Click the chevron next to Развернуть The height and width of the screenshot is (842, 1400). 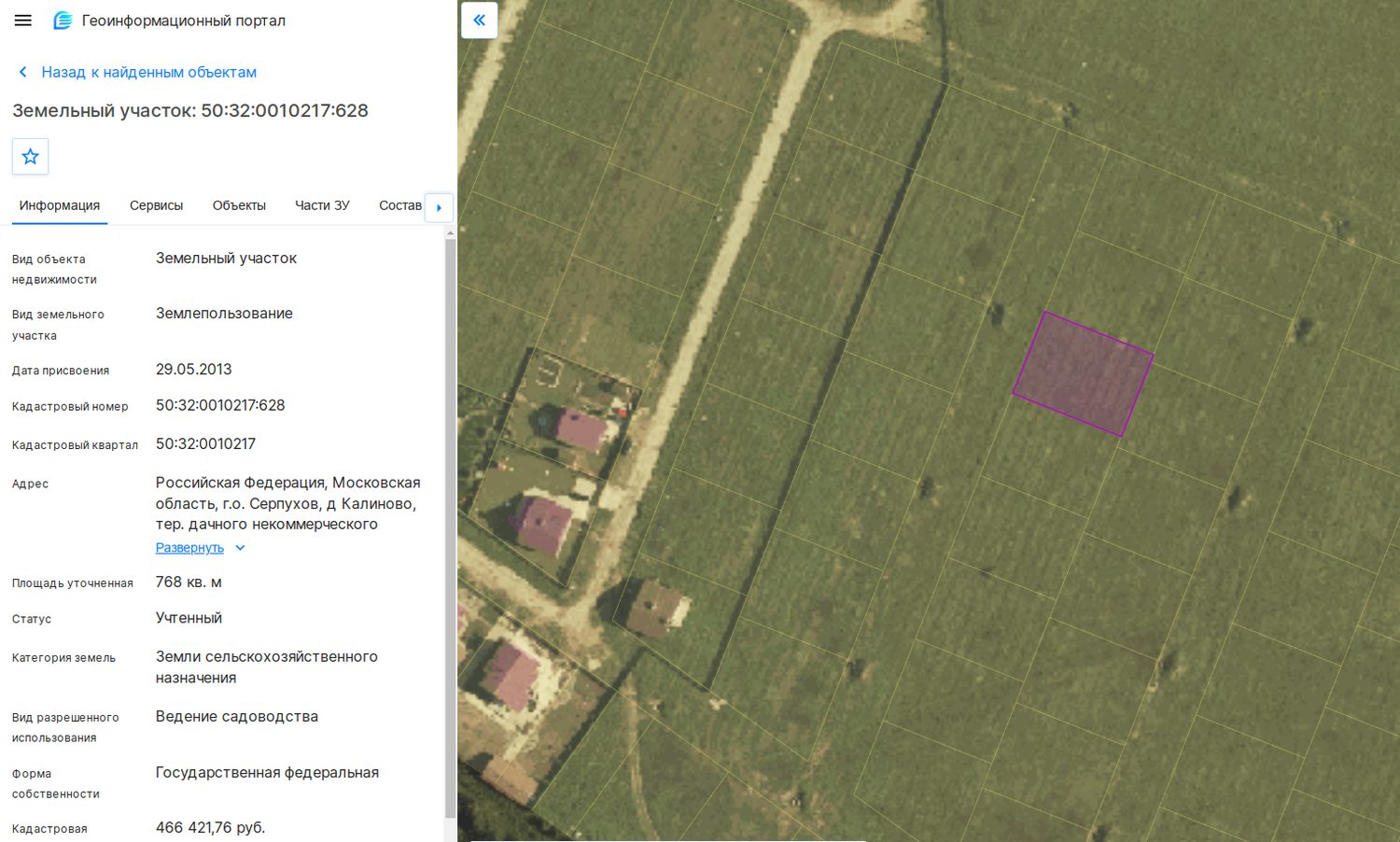click(240, 548)
